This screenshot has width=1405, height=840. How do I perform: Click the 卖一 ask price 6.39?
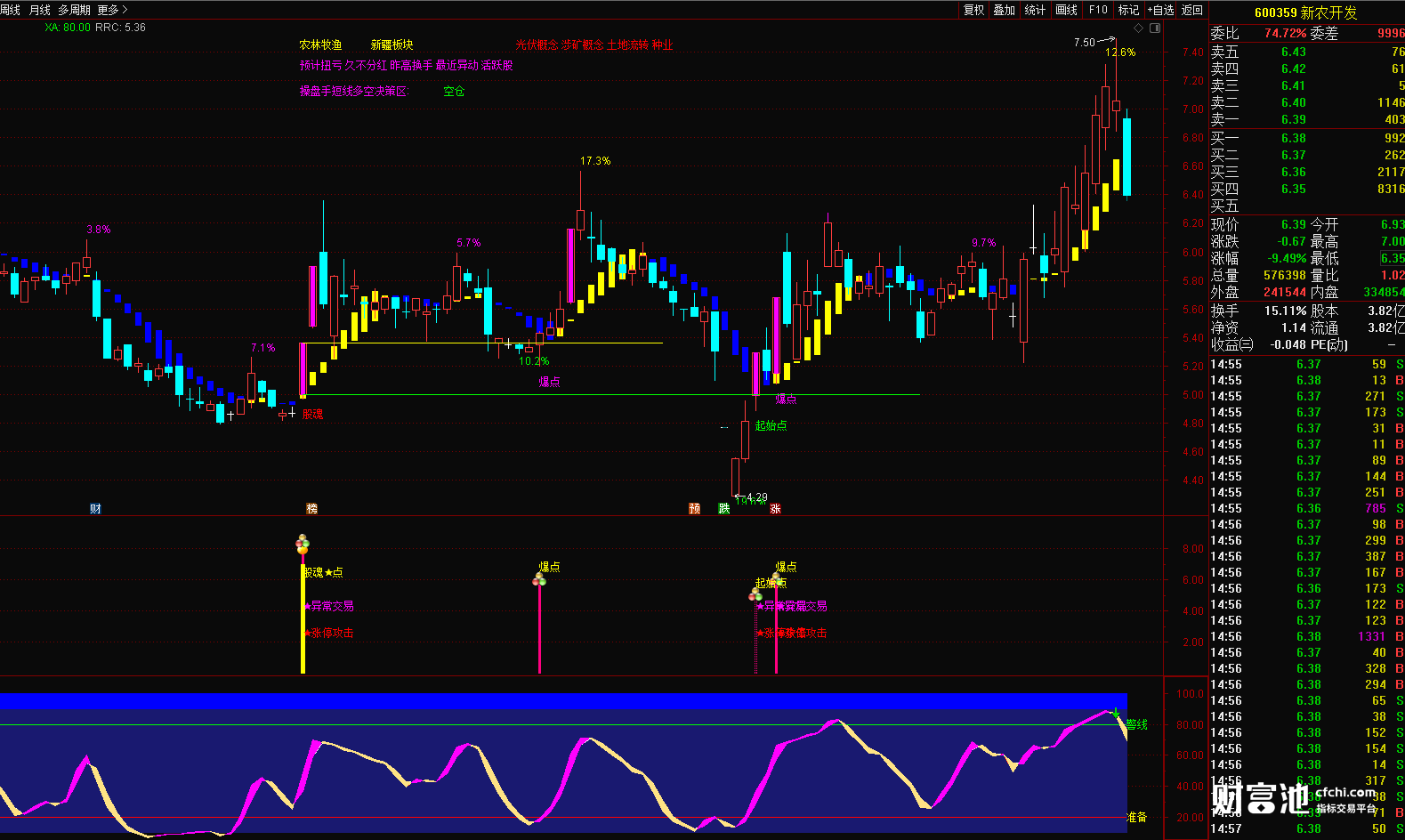click(x=1294, y=119)
